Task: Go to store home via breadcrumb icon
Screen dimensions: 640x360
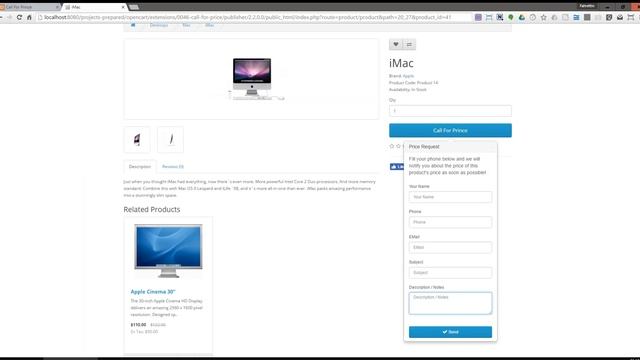Action: [133, 25]
